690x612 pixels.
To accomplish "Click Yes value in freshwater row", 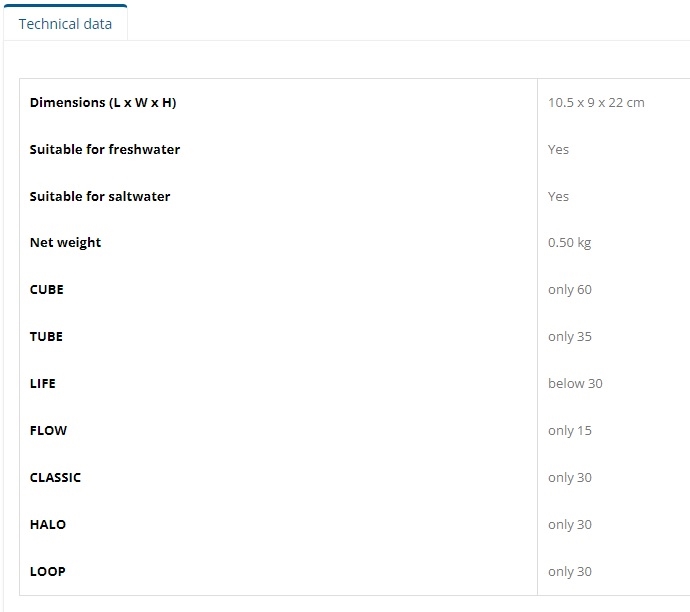I will (558, 150).
